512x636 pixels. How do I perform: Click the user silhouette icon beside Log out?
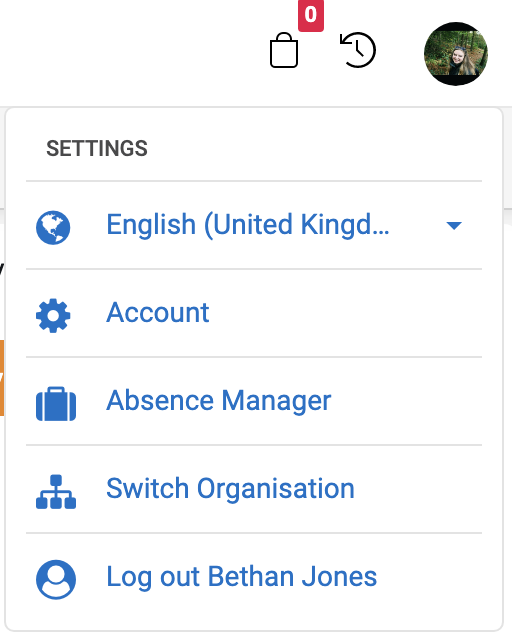tap(56, 579)
